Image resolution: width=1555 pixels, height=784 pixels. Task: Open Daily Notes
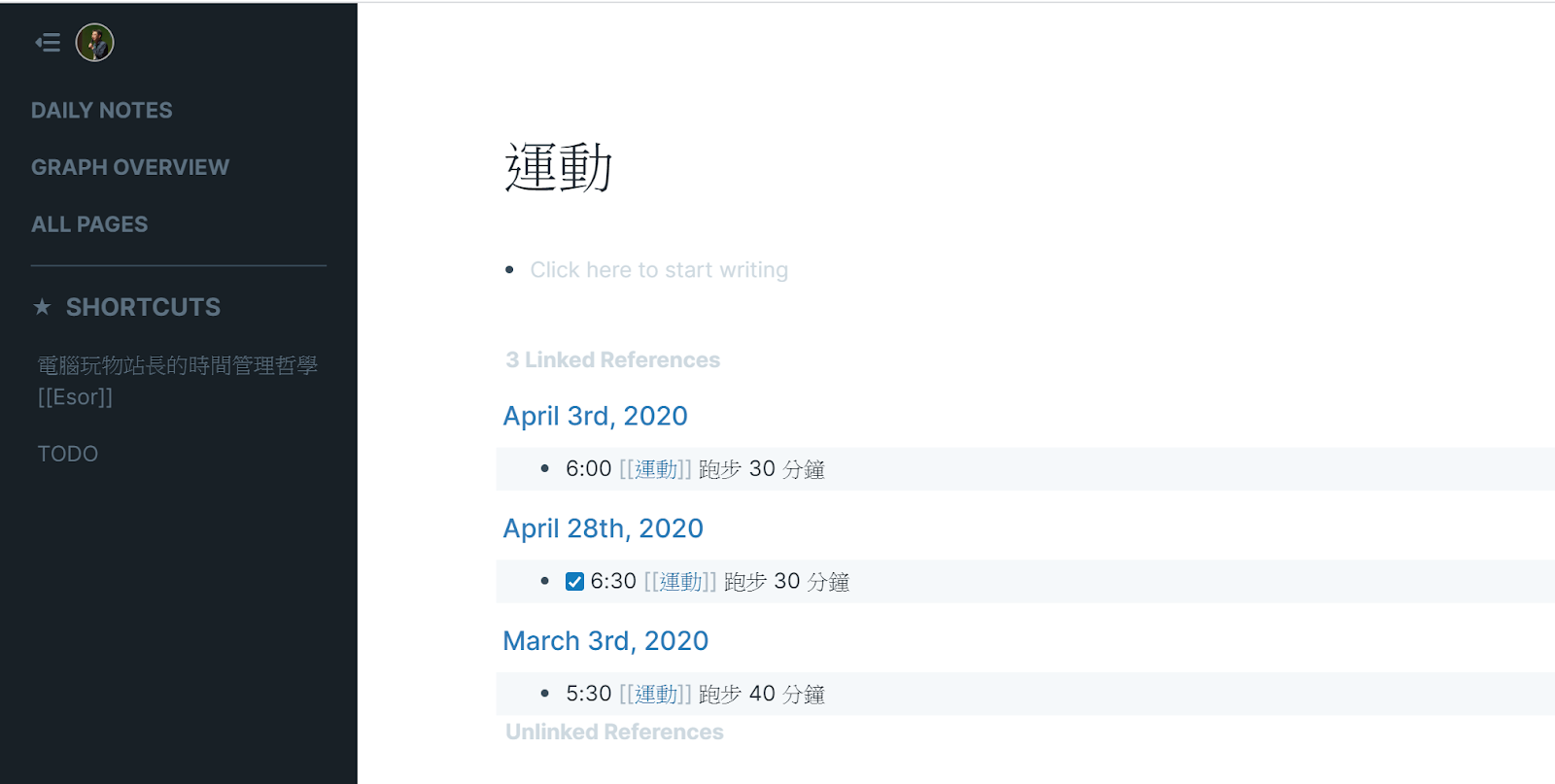(101, 110)
